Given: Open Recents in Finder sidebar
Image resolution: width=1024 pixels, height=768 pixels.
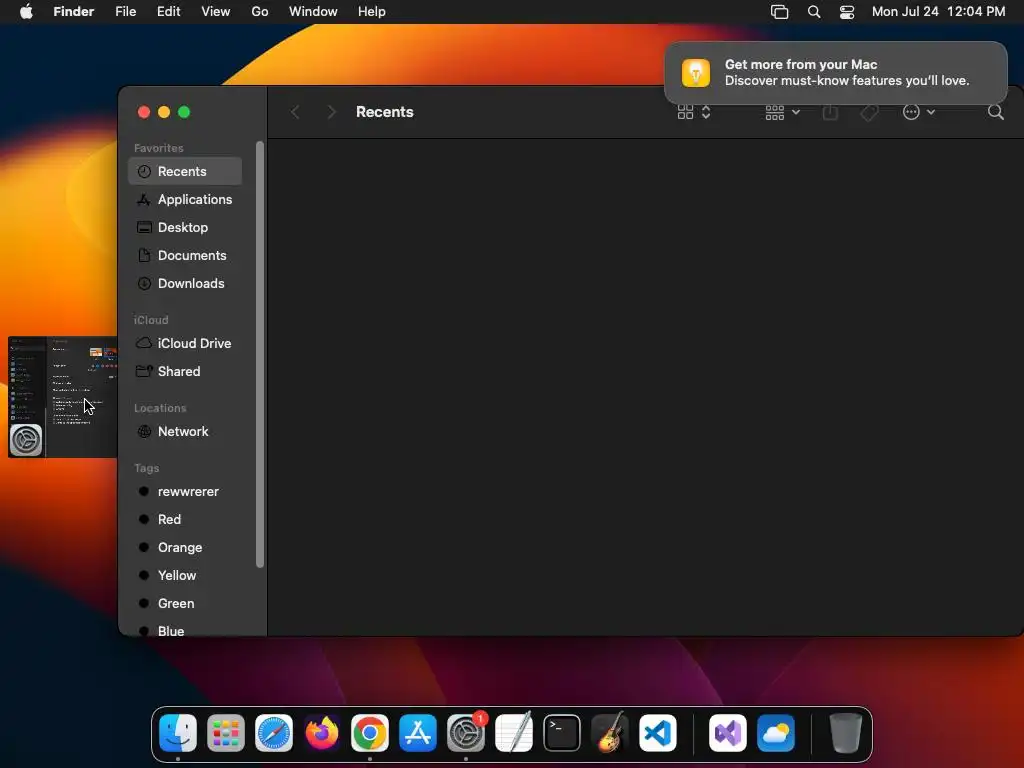Looking at the screenshot, I should pos(185,171).
